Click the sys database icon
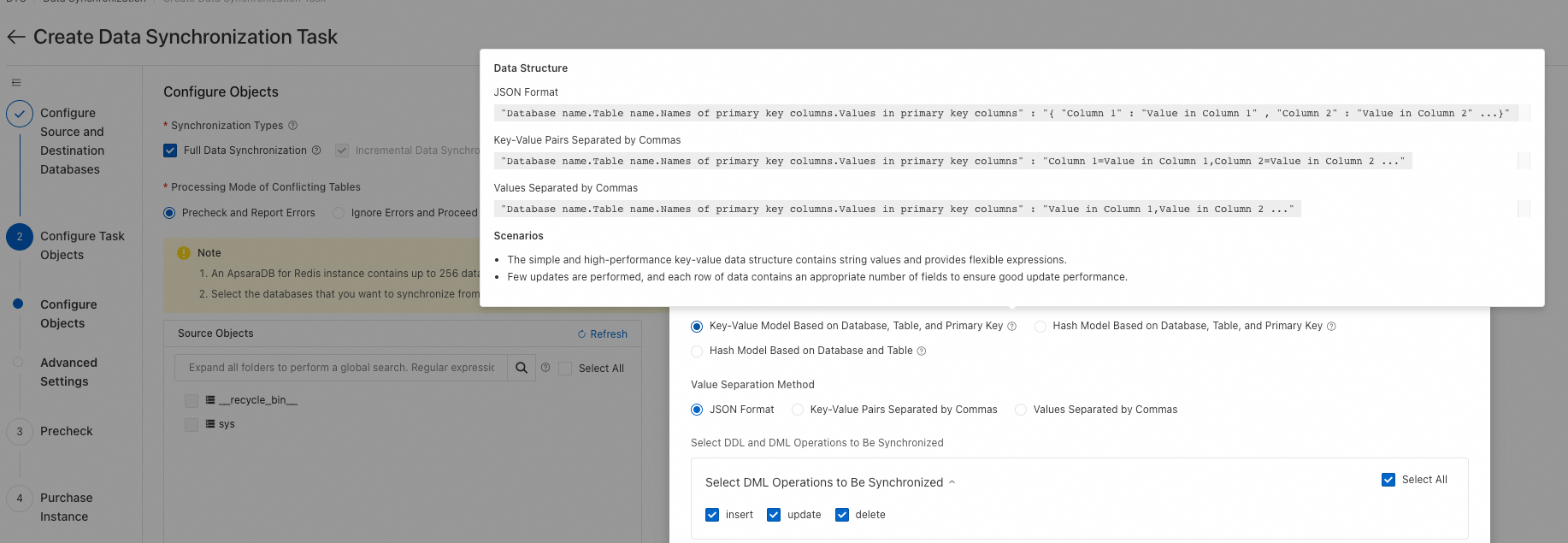Screen dimensions: 1568x543 (210, 424)
